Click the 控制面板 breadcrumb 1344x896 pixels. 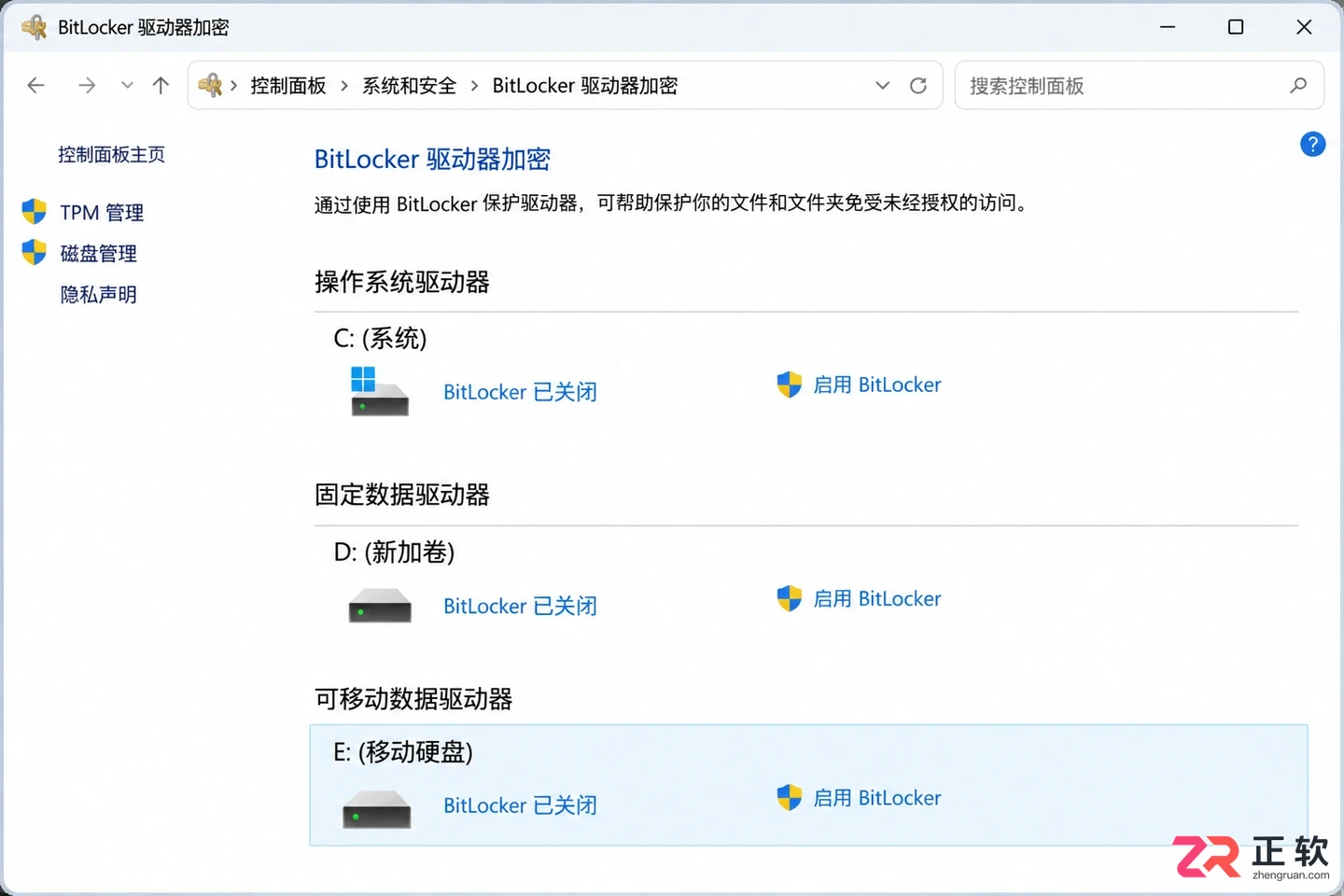[288, 86]
